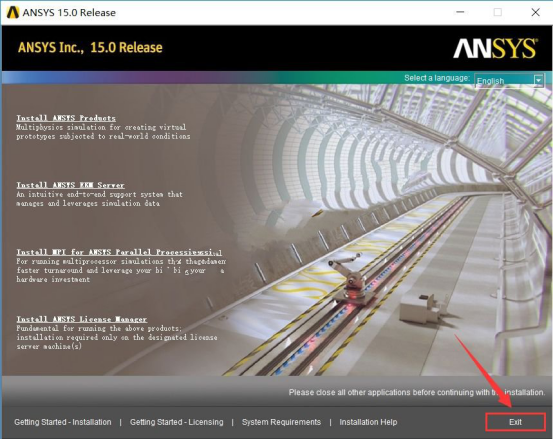Open Getting Started - Installation guide

[x=63, y=422]
